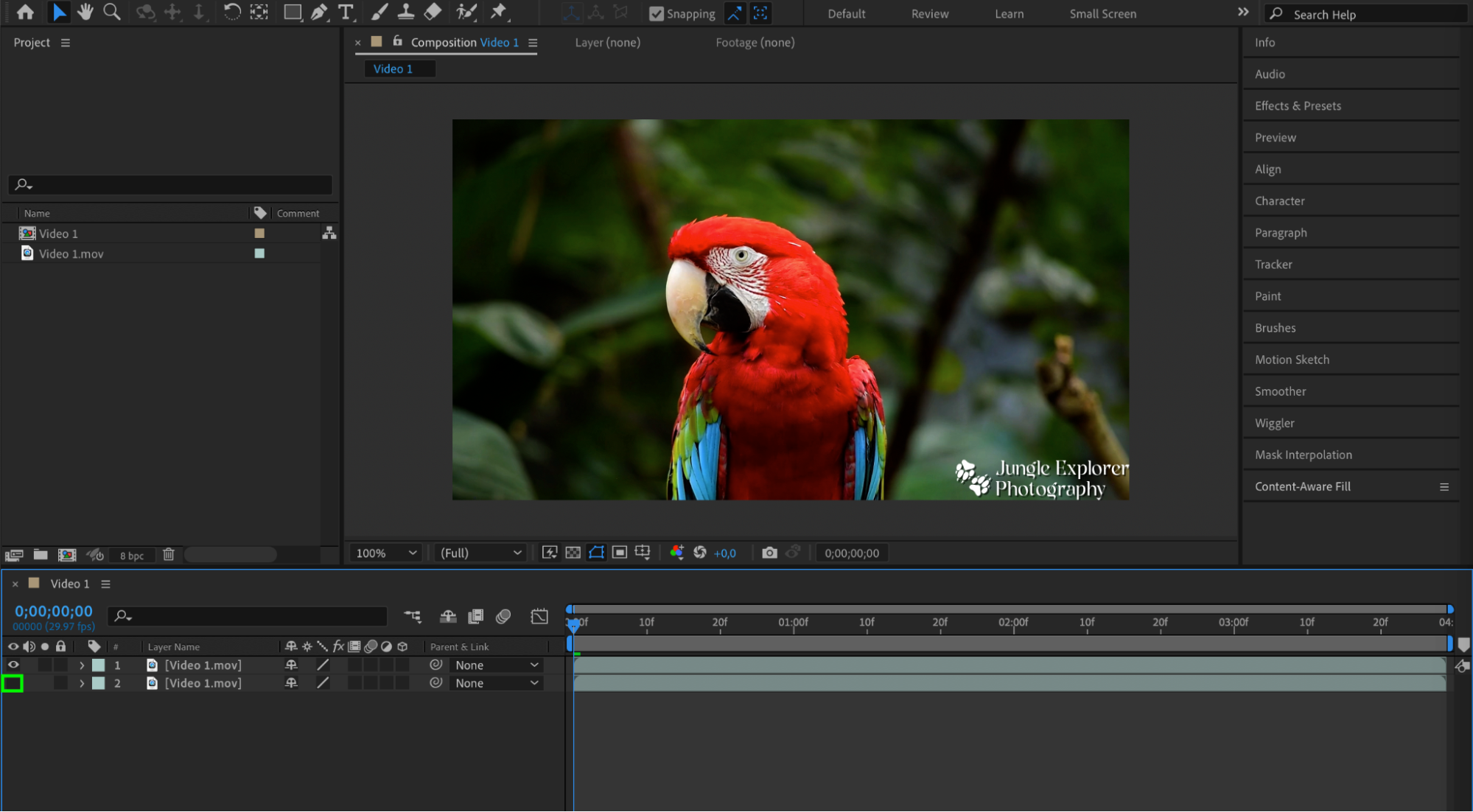Show layer 2 via its visibility box

tap(13, 684)
